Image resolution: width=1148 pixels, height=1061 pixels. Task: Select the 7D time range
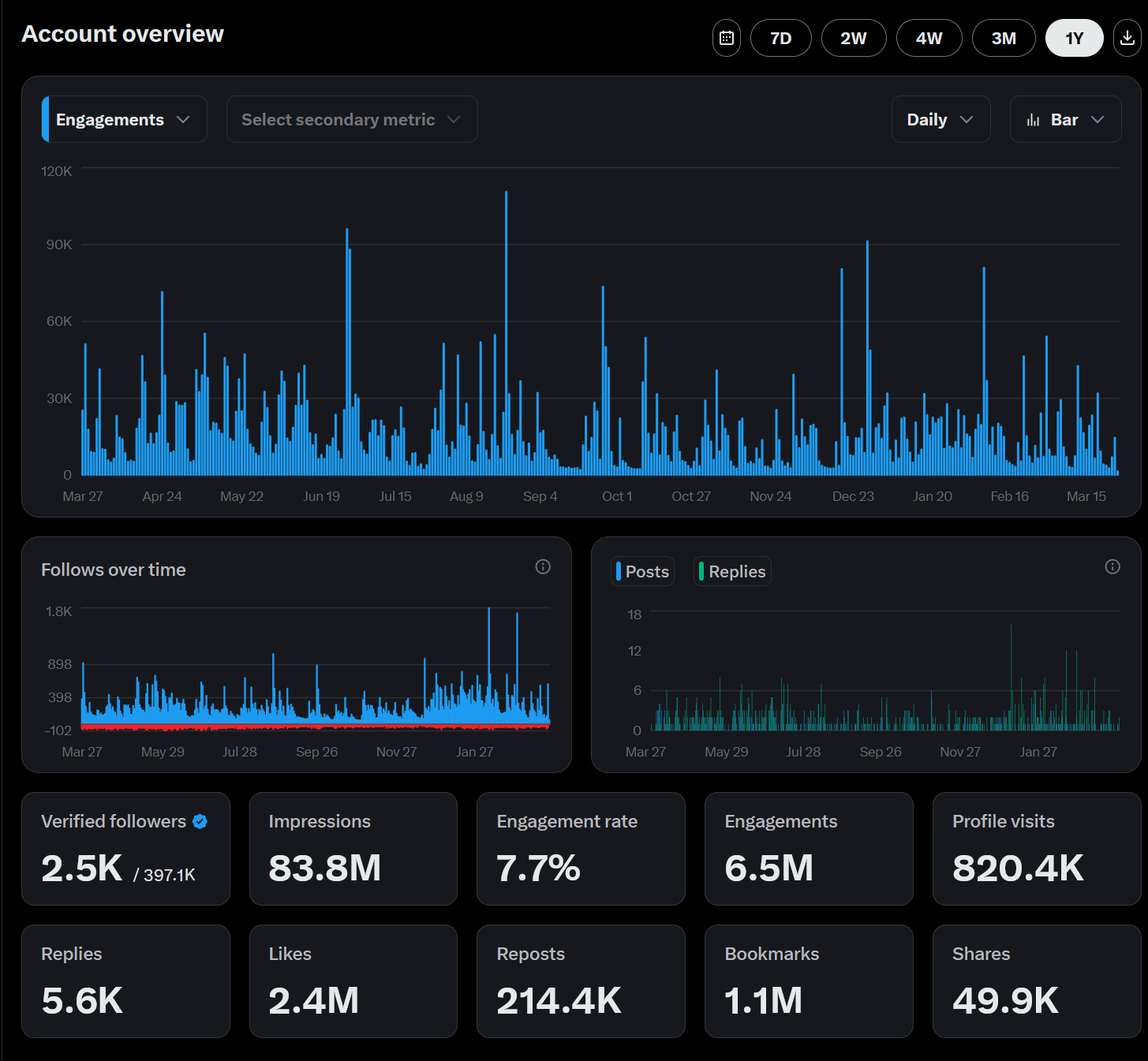pos(780,38)
